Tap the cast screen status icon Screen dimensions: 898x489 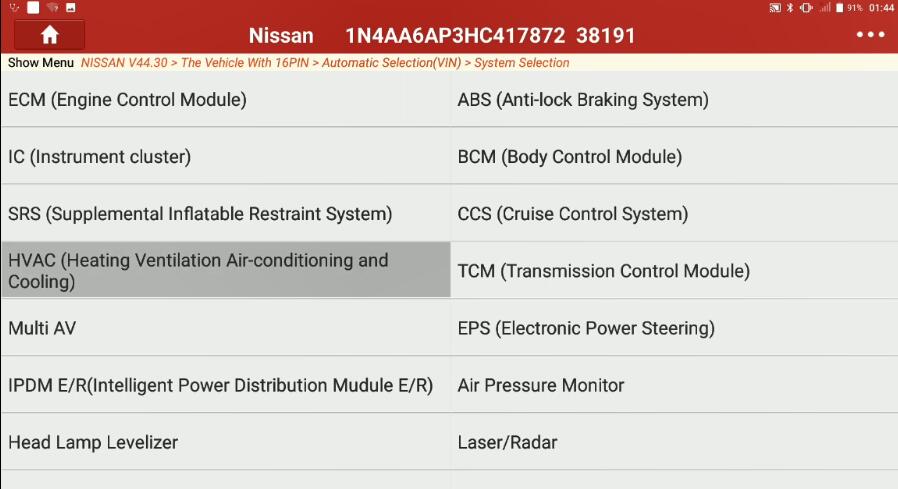click(x=775, y=7)
